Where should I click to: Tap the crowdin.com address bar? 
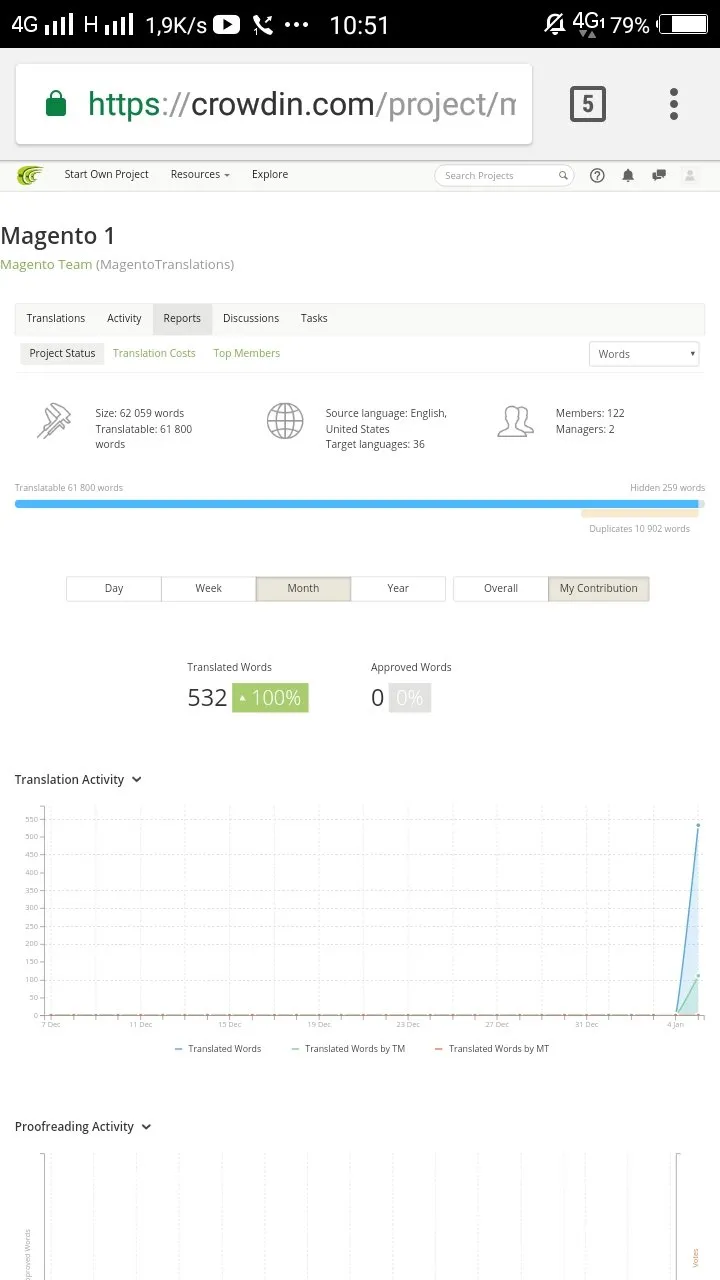(x=274, y=104)
